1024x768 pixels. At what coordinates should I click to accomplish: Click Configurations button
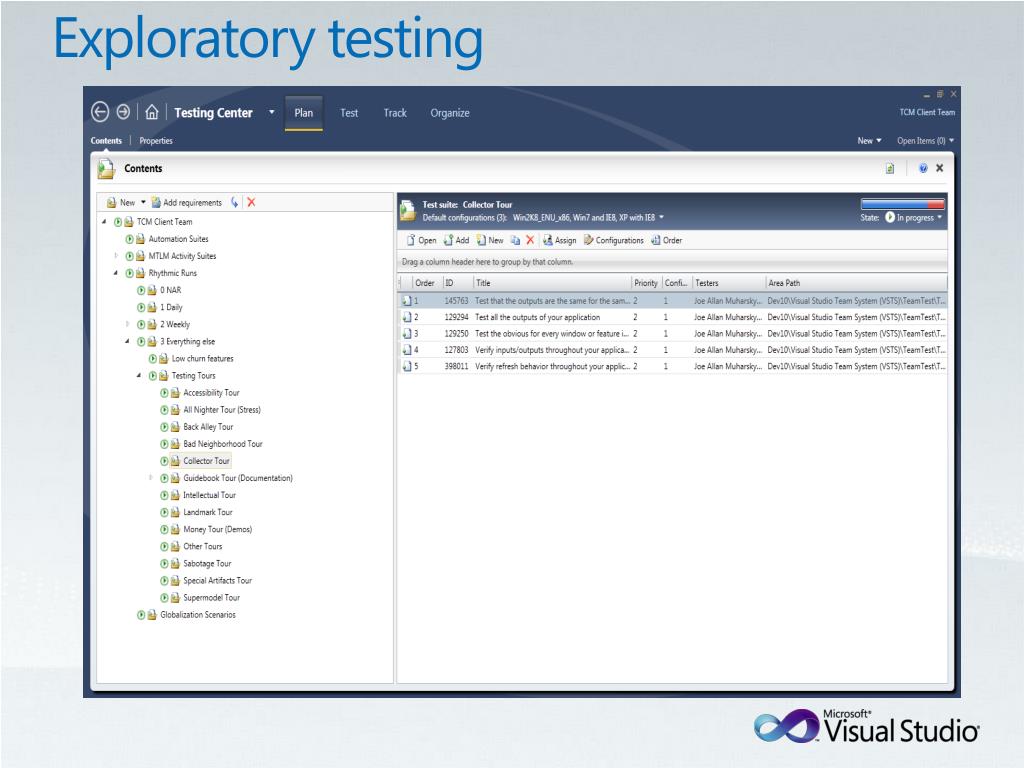click(614, 240)
